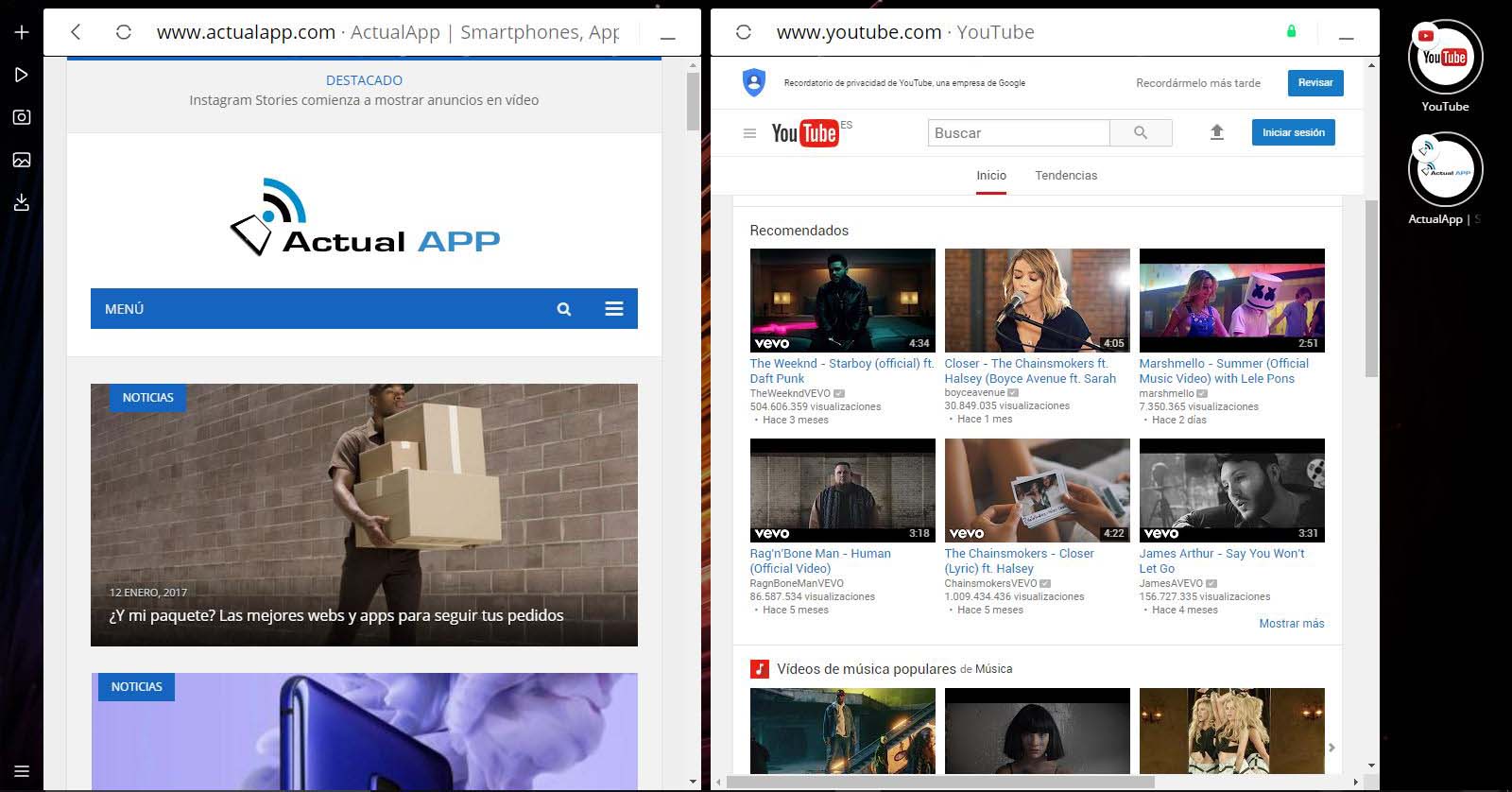Click the 'Iniciar sesión' button

[x=1293, y=132]
